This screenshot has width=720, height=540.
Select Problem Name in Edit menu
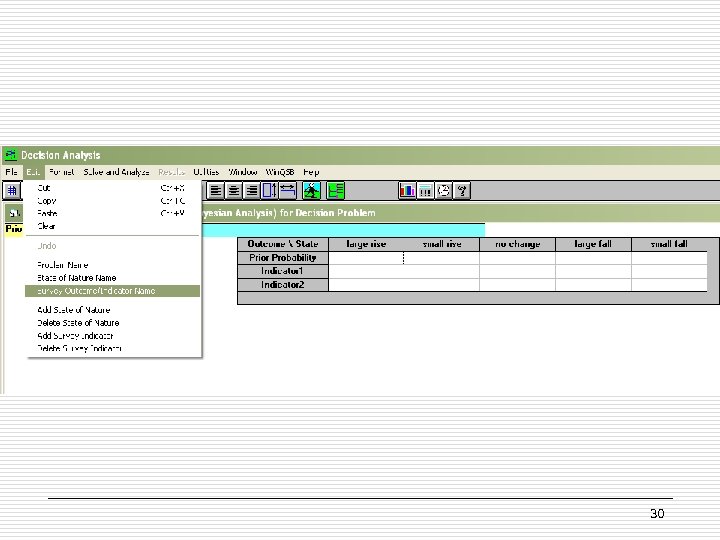click(112, 265)
